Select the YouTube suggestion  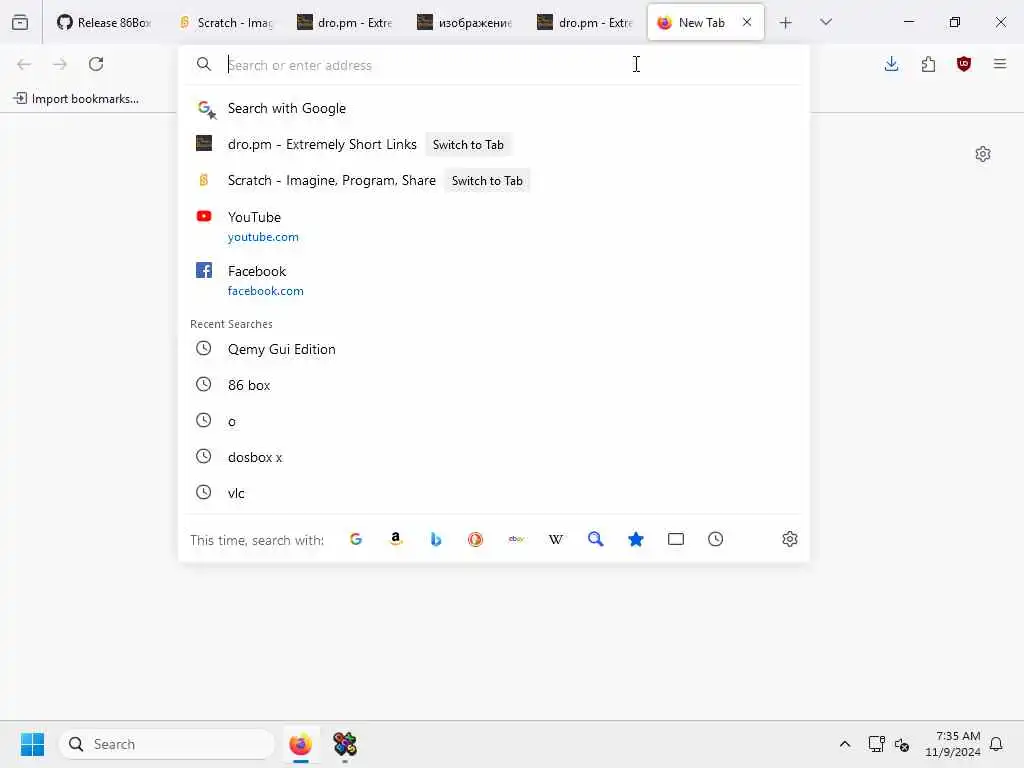pyautogui.click(x=494, y=226)
